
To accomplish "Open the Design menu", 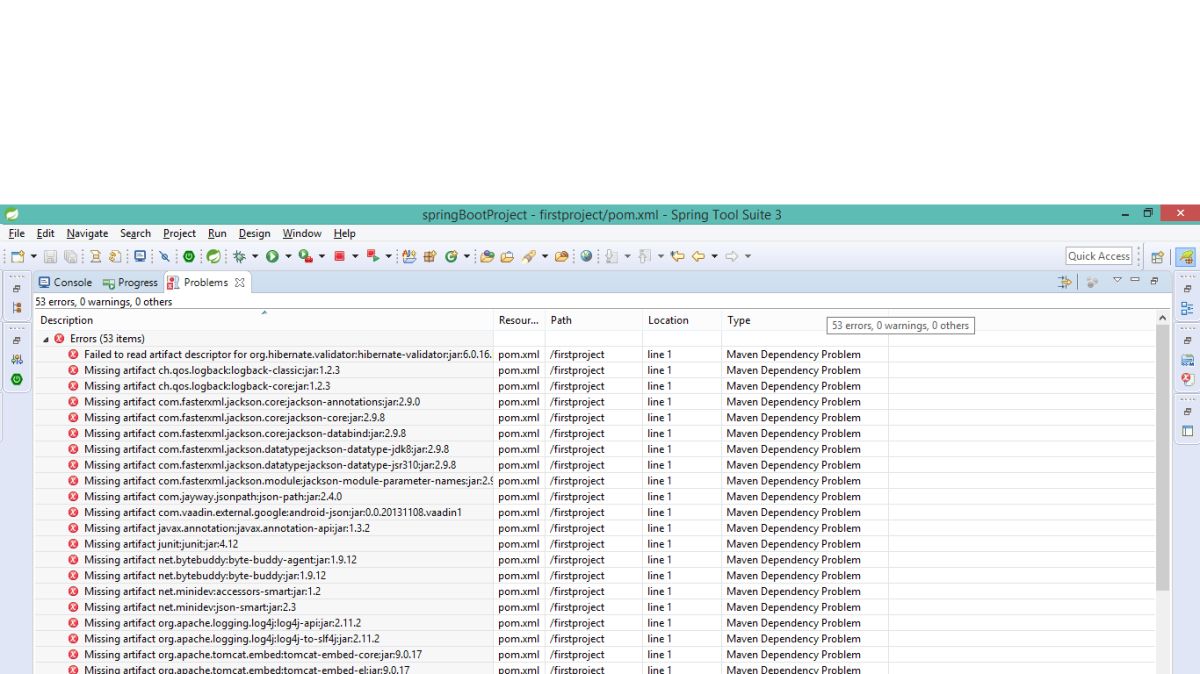I will 254,233.
